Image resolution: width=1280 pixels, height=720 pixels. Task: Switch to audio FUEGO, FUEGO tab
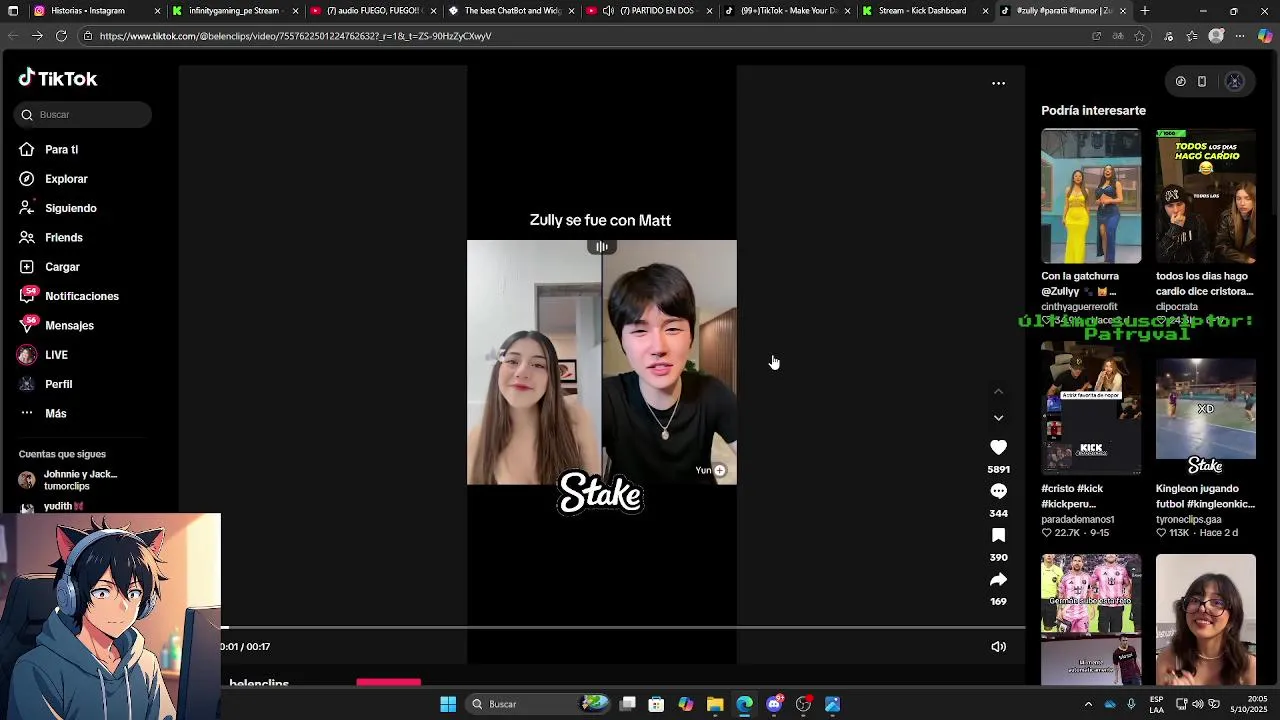(x=372, y=11)
